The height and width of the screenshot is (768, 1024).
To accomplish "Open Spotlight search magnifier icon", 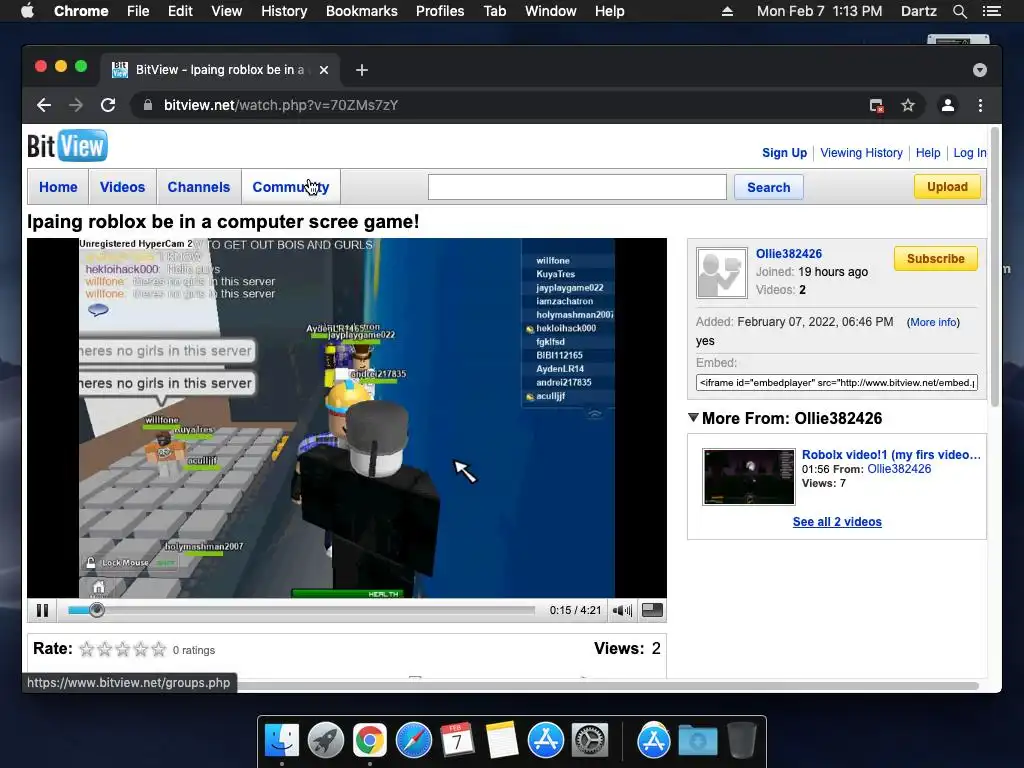I will click(959, 11).
